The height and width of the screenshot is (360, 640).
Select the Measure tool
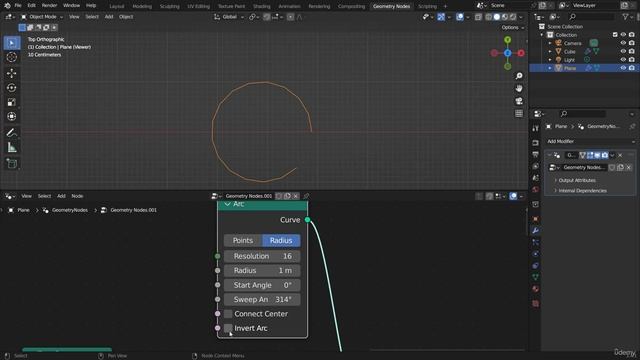click(x=11, y=147)
